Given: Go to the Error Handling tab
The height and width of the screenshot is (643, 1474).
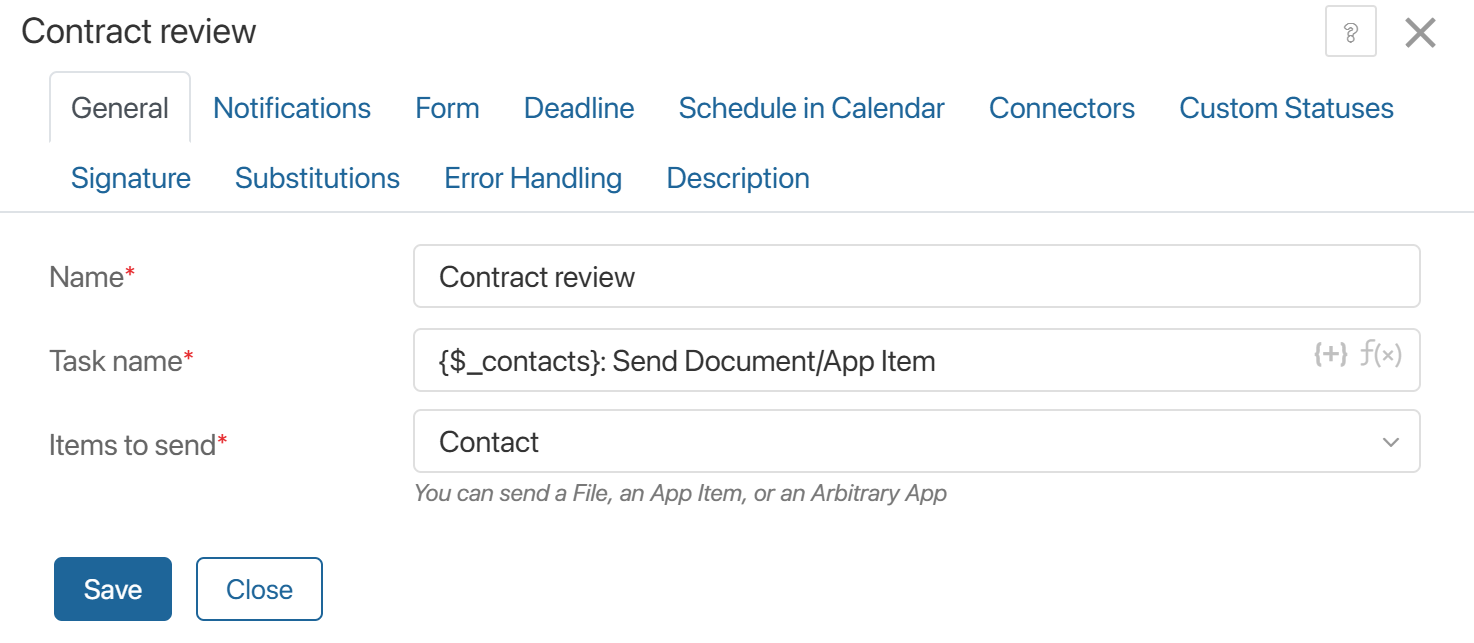Looking at the screenshot, I should (533, 178).
